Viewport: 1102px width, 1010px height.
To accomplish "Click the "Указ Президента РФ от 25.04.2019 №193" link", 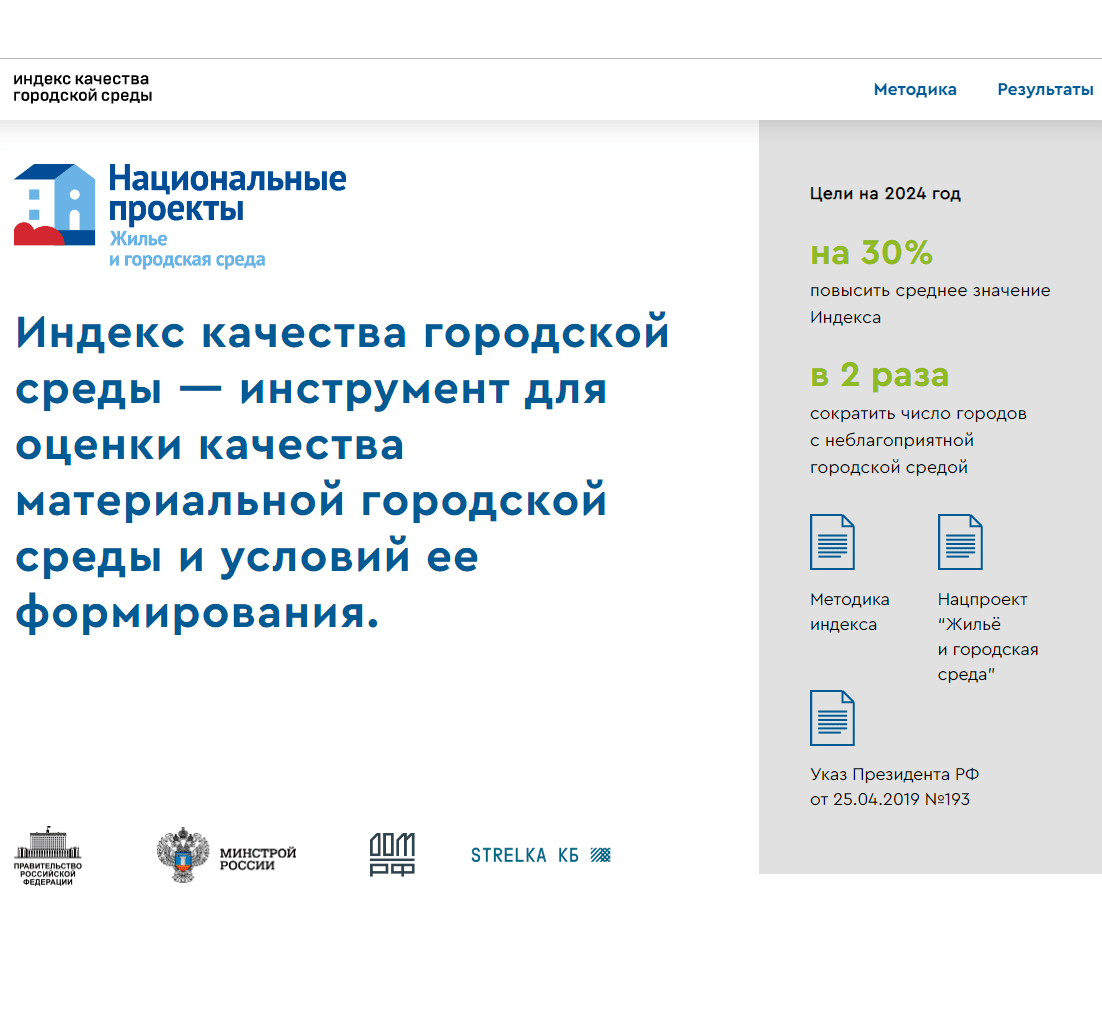I will point(894,787).
